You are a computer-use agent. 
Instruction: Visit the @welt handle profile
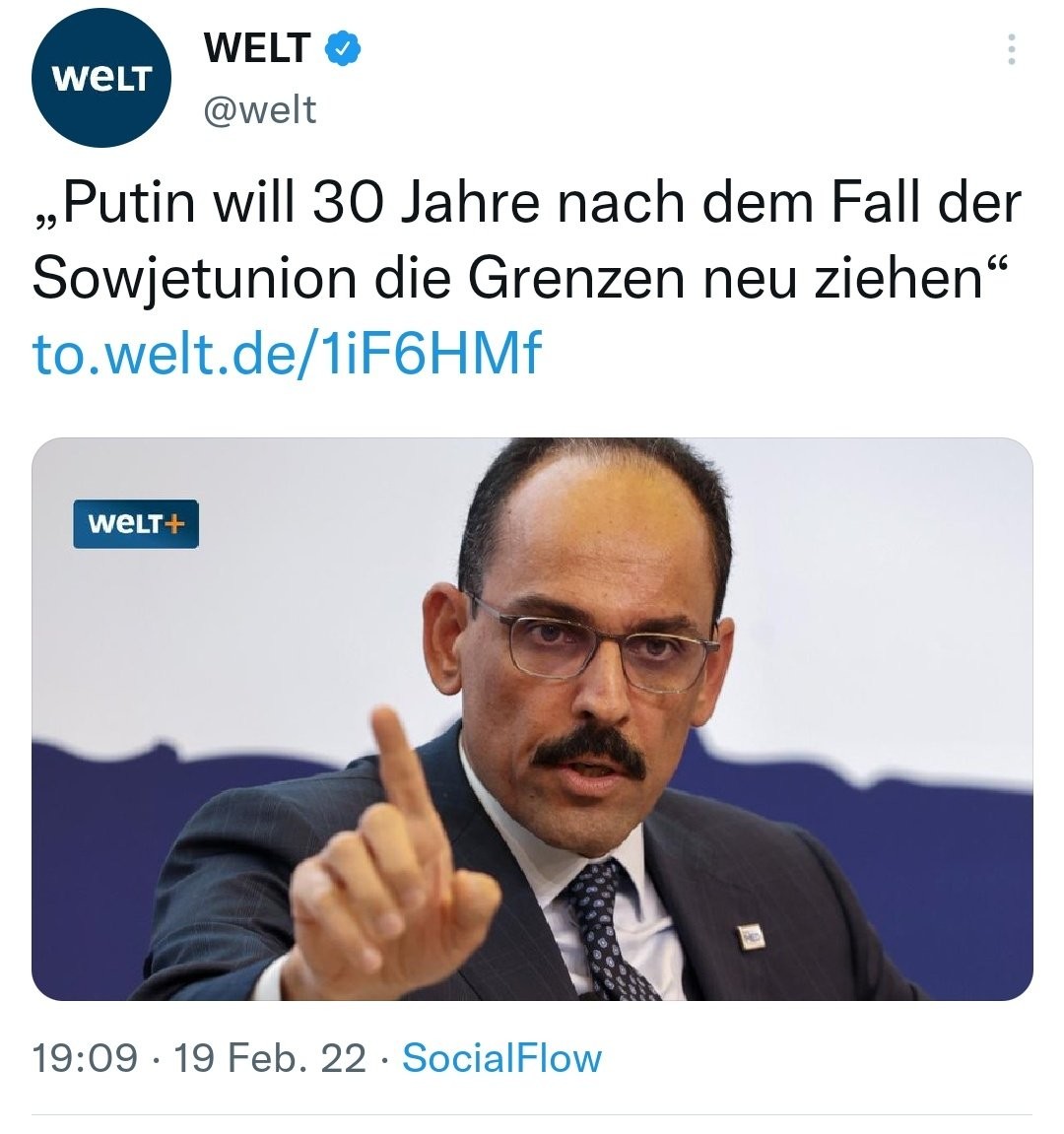260,110
